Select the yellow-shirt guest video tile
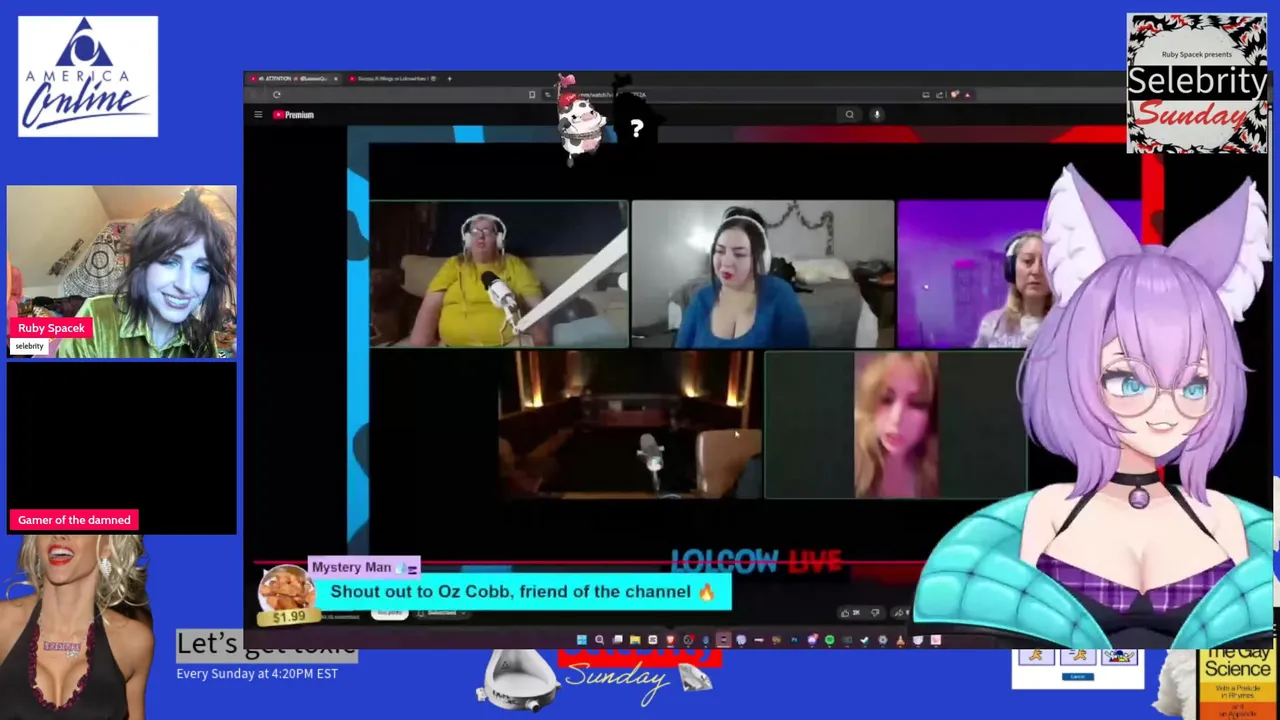 click(x=499, y=274)
